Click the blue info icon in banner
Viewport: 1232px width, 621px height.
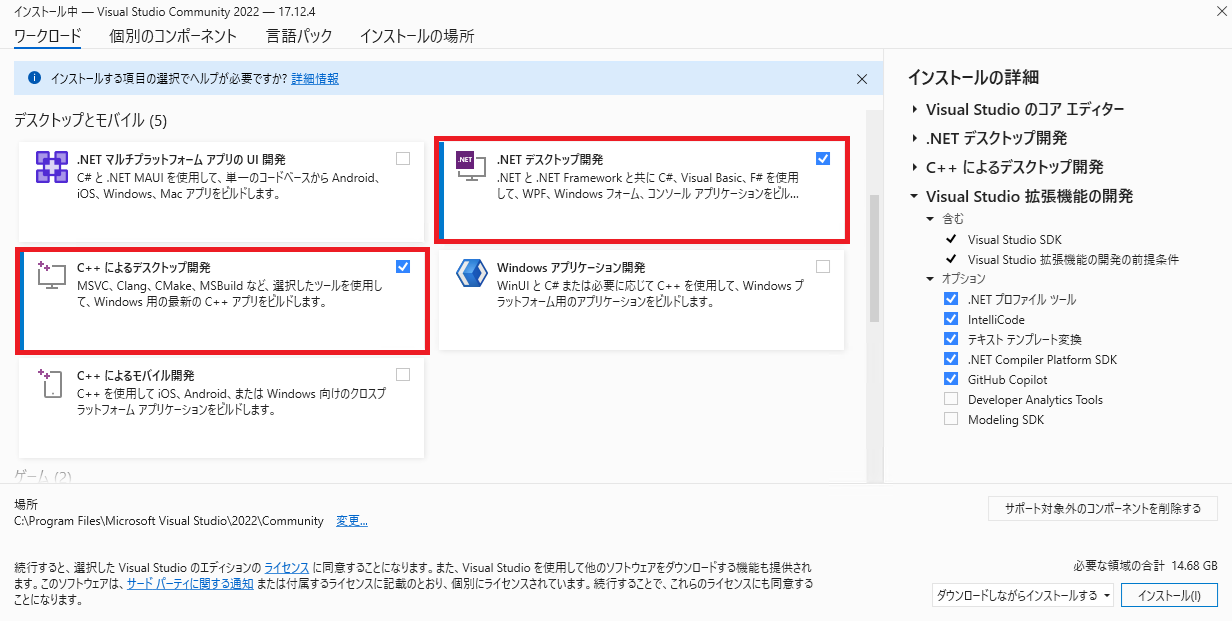click(x=34, y=78)
